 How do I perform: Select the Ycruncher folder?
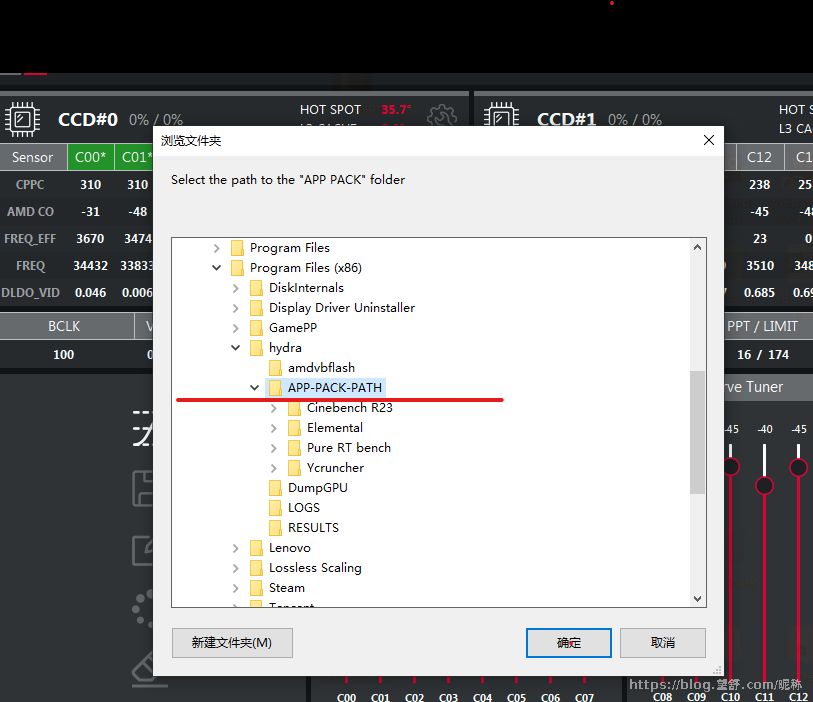pos(335,468)
